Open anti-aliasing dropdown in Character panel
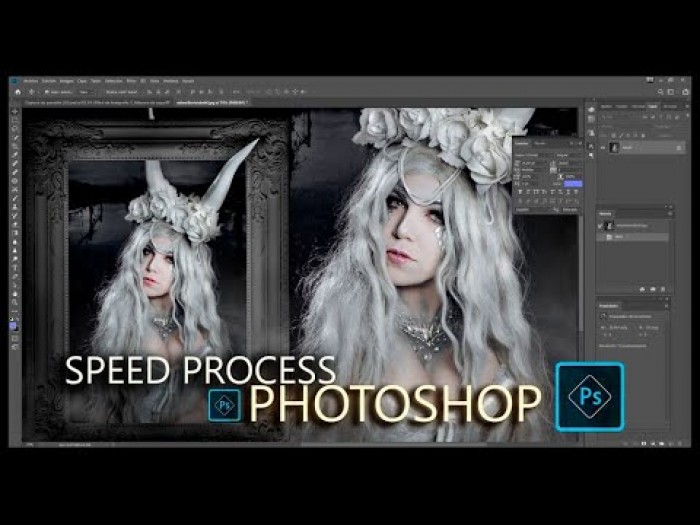700x525 pixels. (x=571, y=209)
